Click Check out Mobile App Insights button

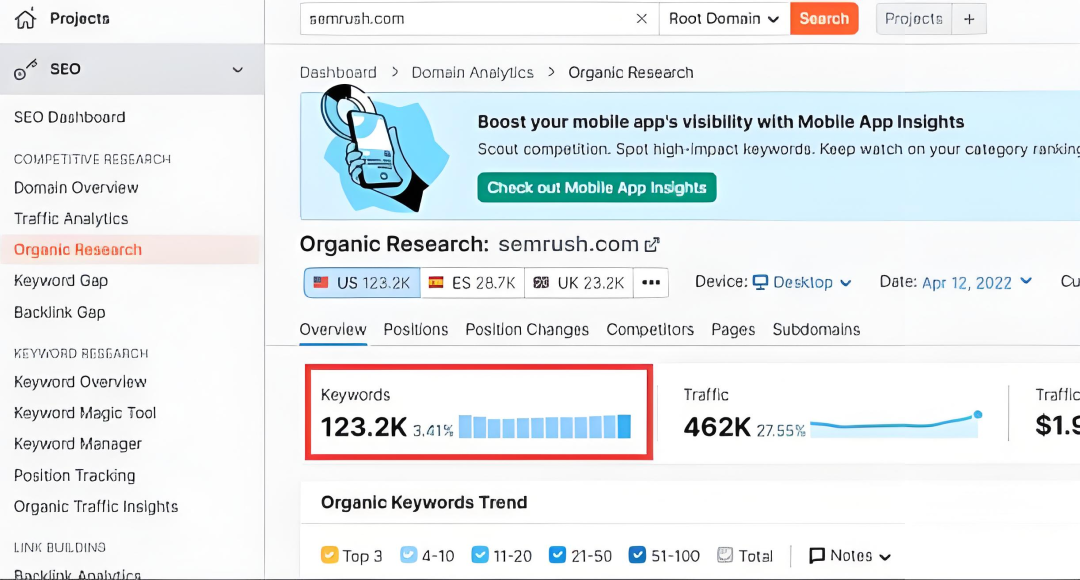point(597,188)
